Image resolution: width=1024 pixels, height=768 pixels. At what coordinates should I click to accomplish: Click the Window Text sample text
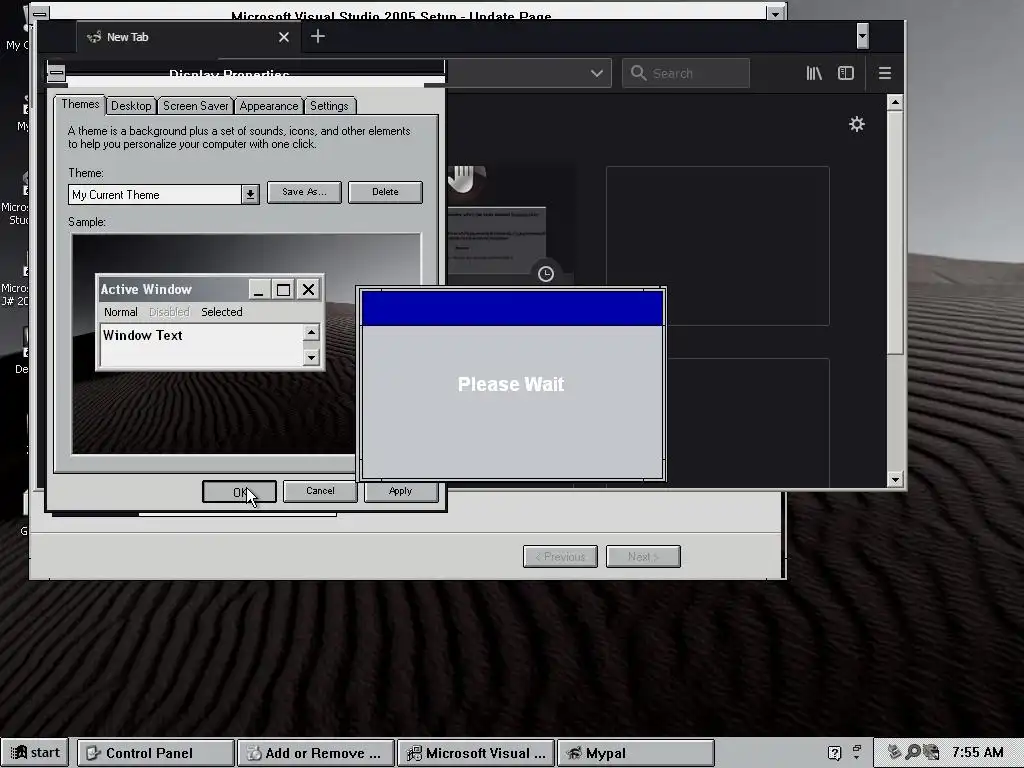coord(142,336)
